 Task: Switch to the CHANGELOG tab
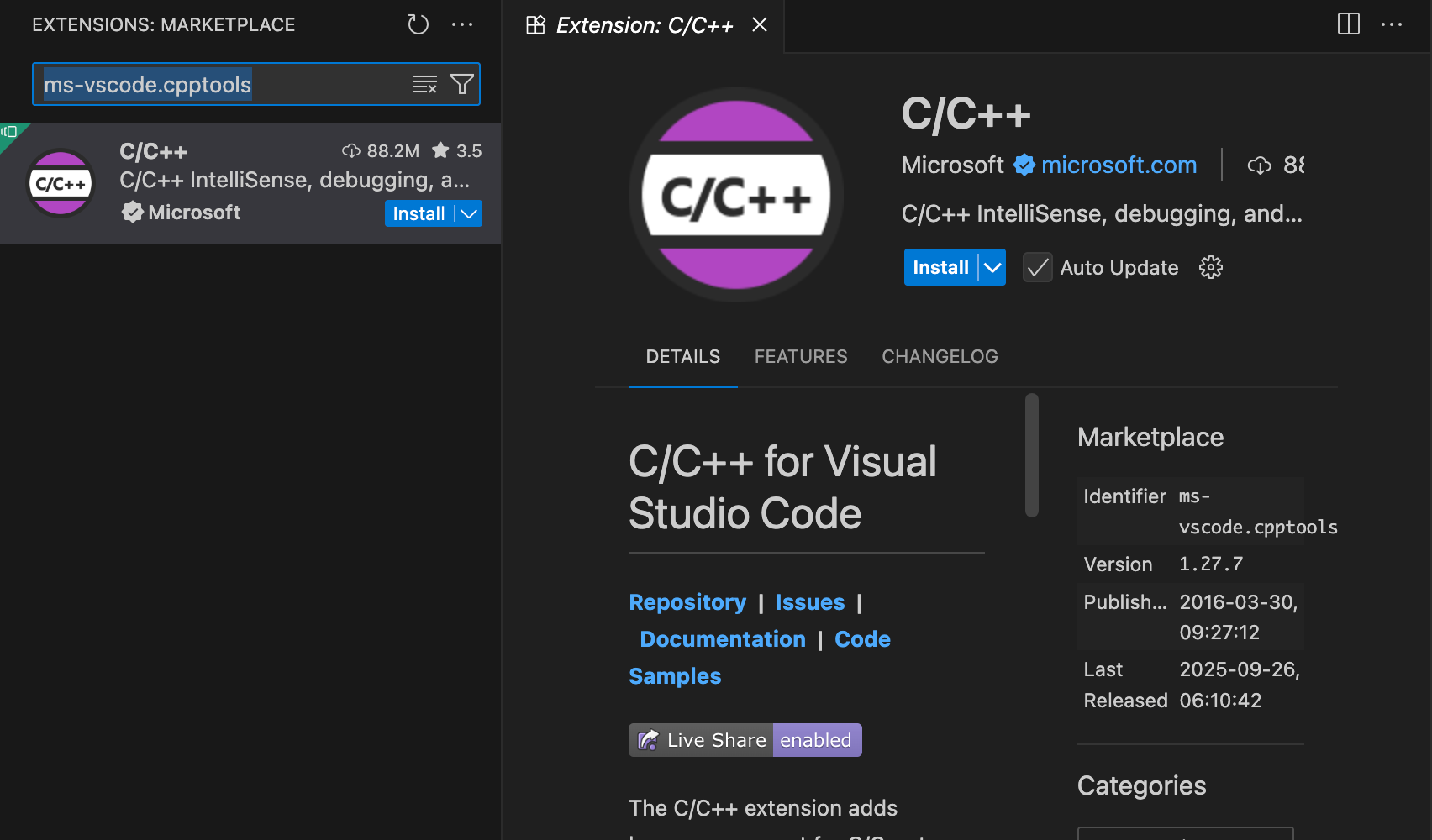coord(940,356)
